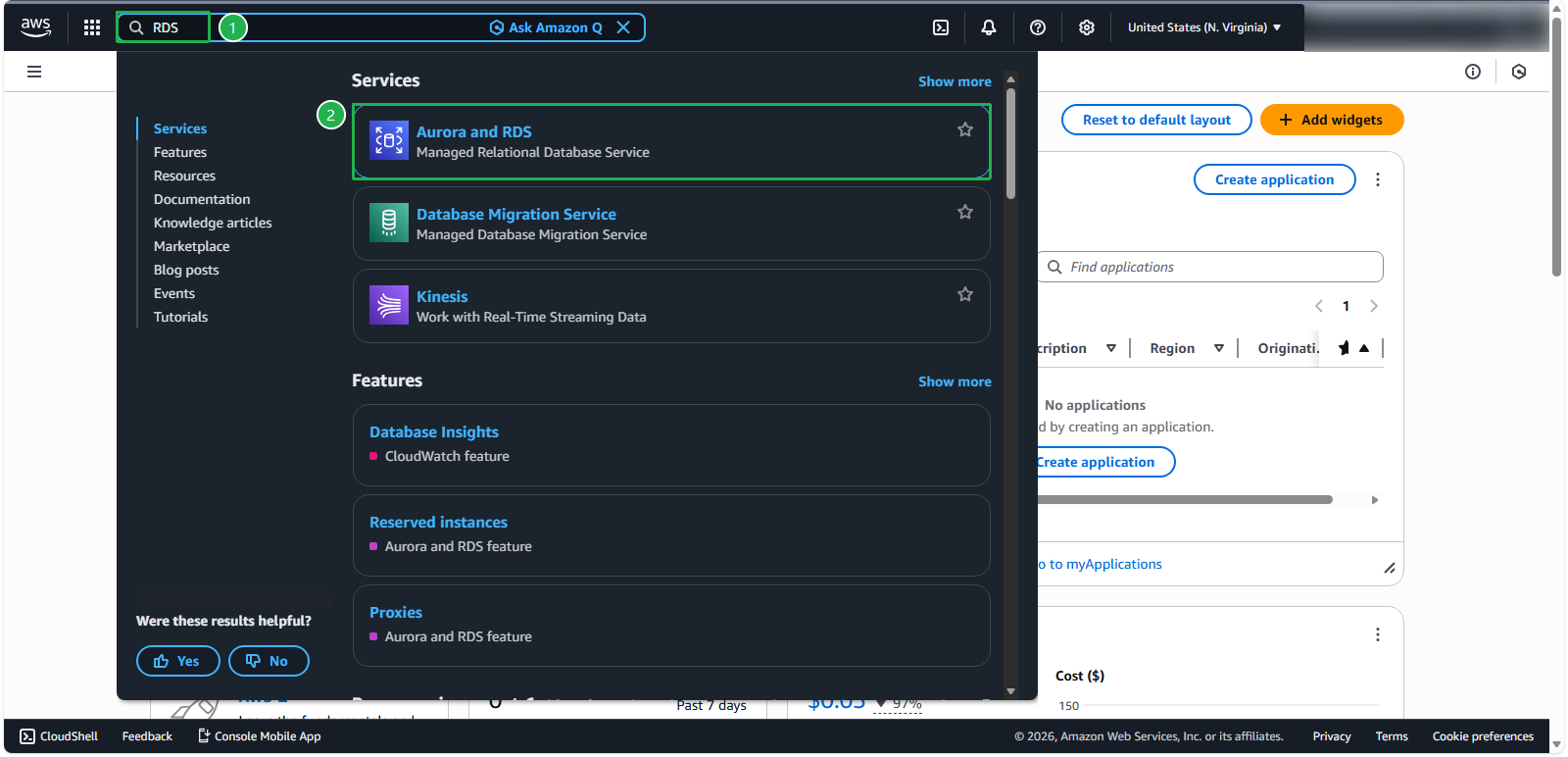Click the Amazon Q hexagon icon at top right
The height and width of the screenshot is (757, 1568).
(x=1519, y=72)
